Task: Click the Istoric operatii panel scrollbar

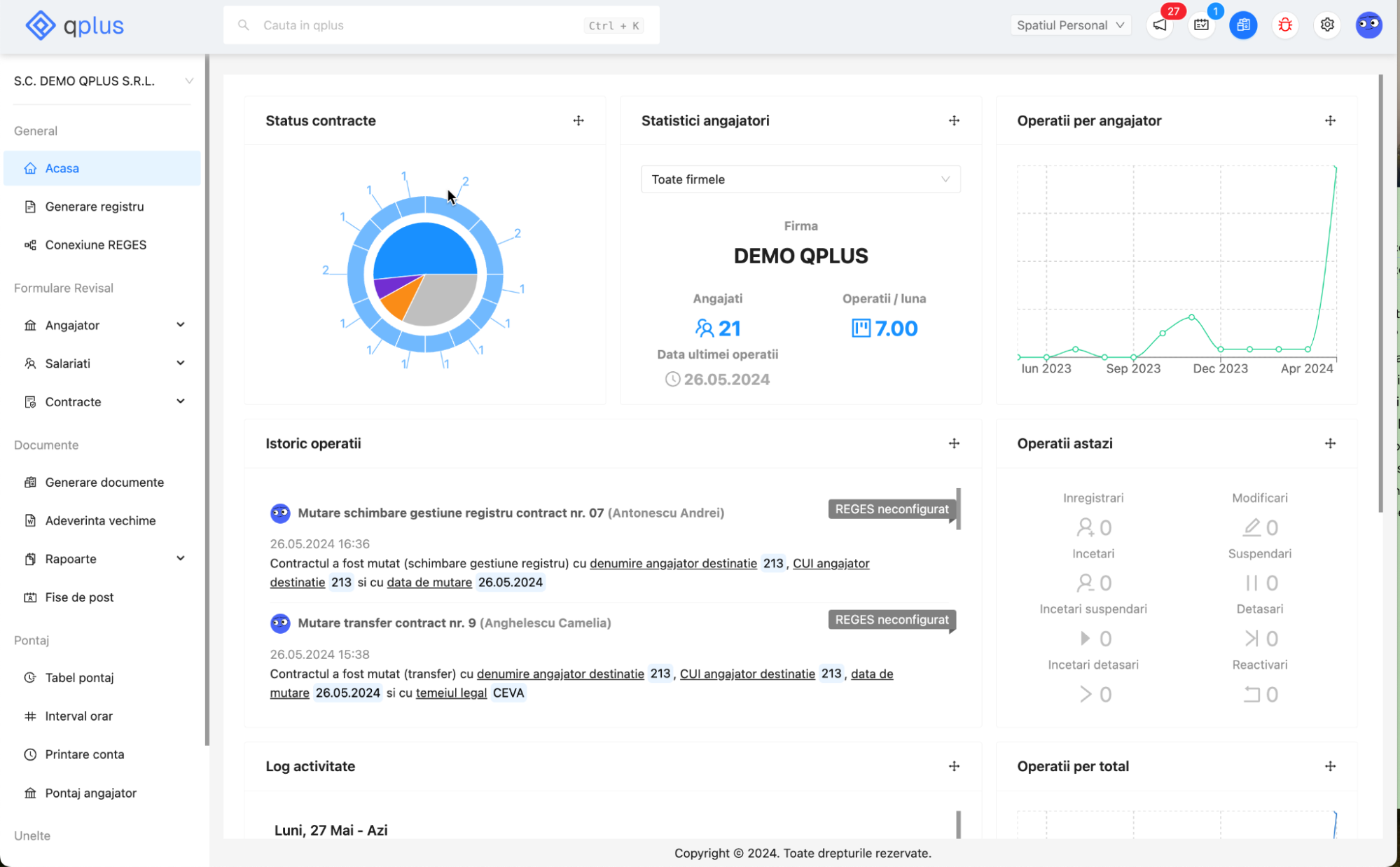Action: tap(958, 509)
